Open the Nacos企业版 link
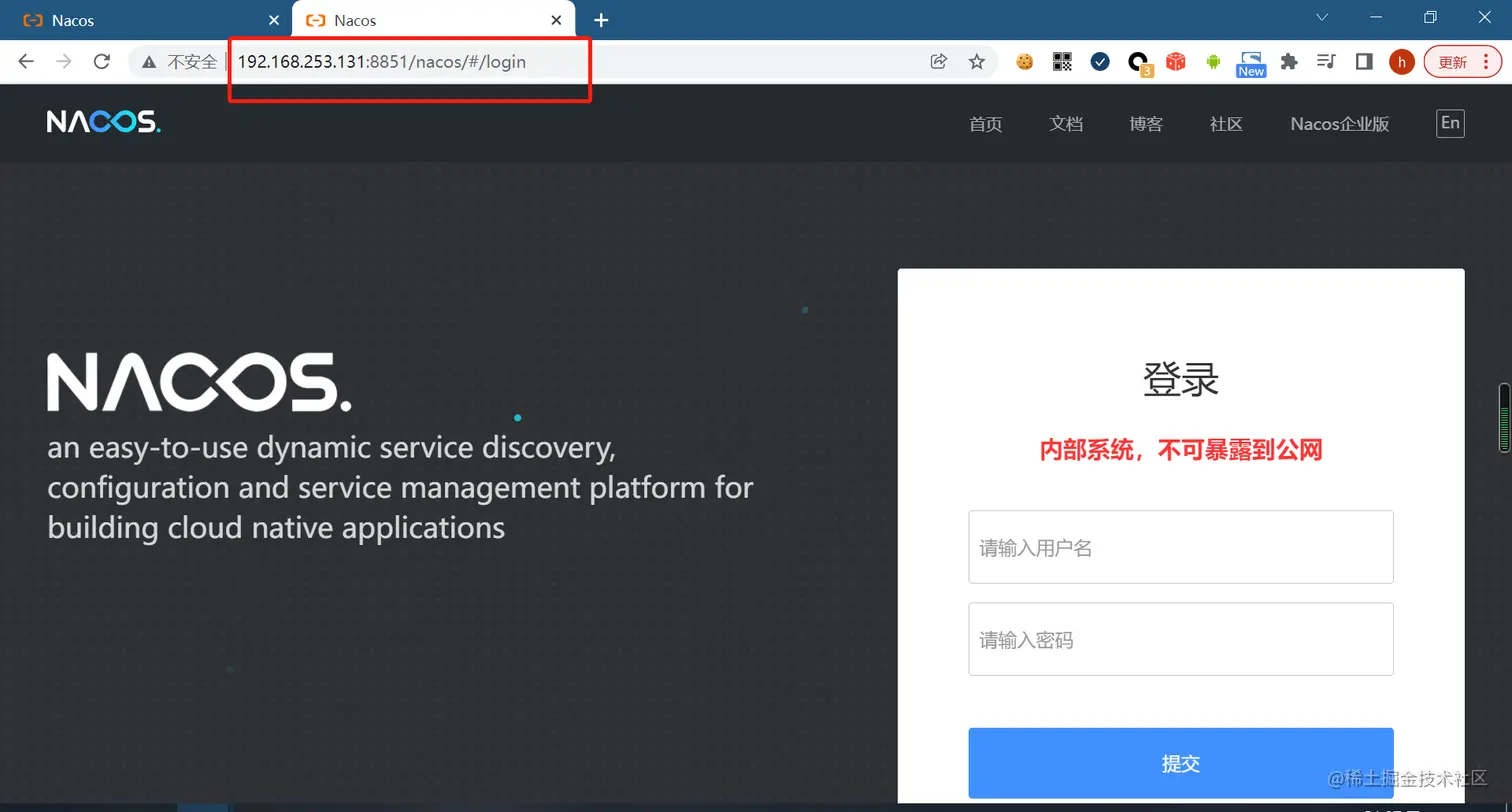The image size is (1512, 812). click(x=1340, y=124)
